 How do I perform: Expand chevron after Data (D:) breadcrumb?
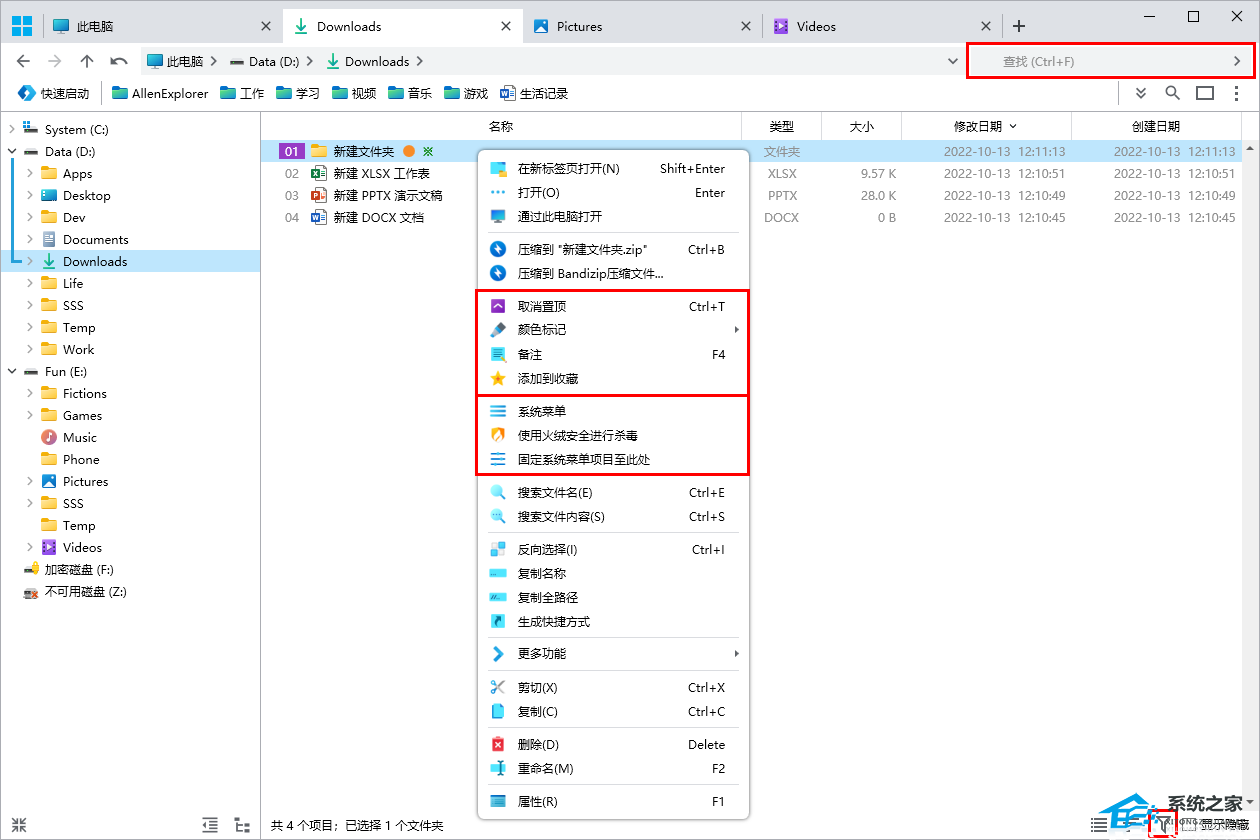tap(309, 61)
